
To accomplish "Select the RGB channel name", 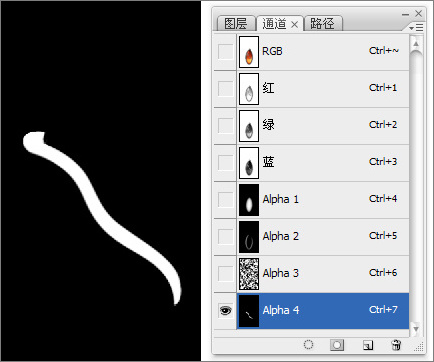I will point(272,51).
